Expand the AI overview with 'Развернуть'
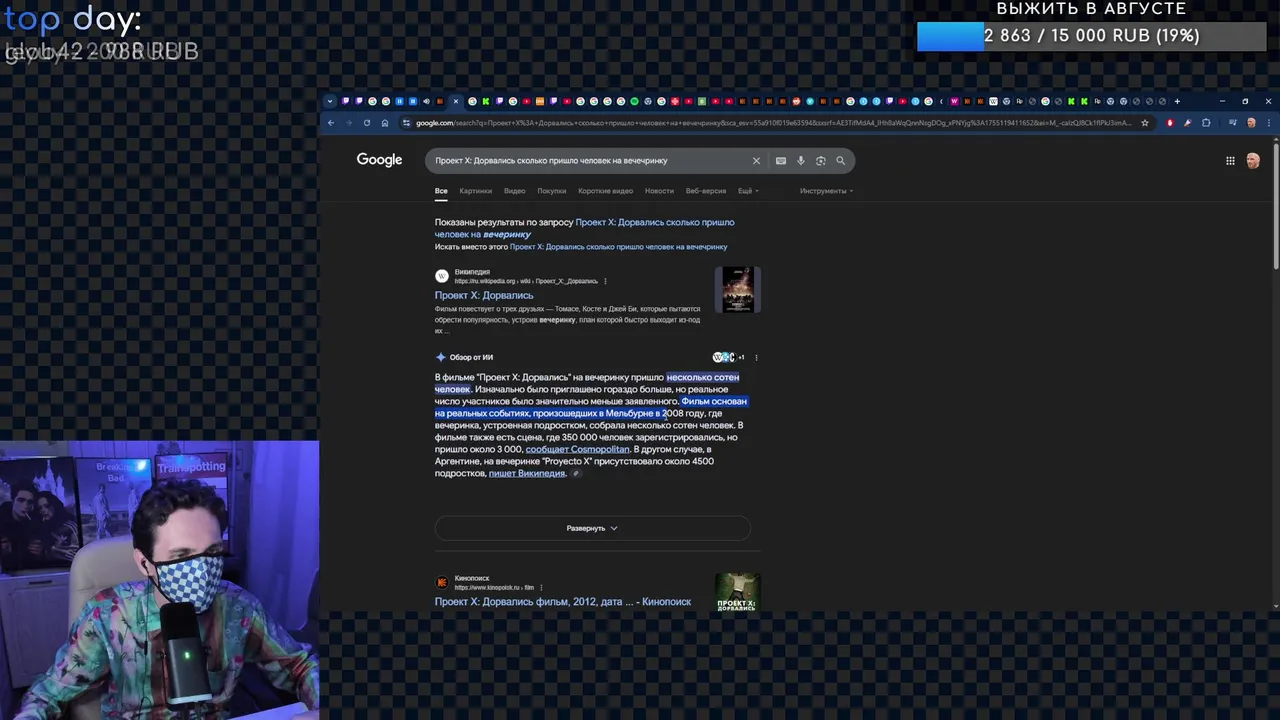This screenshot has width=1280, height=720. 592,528
